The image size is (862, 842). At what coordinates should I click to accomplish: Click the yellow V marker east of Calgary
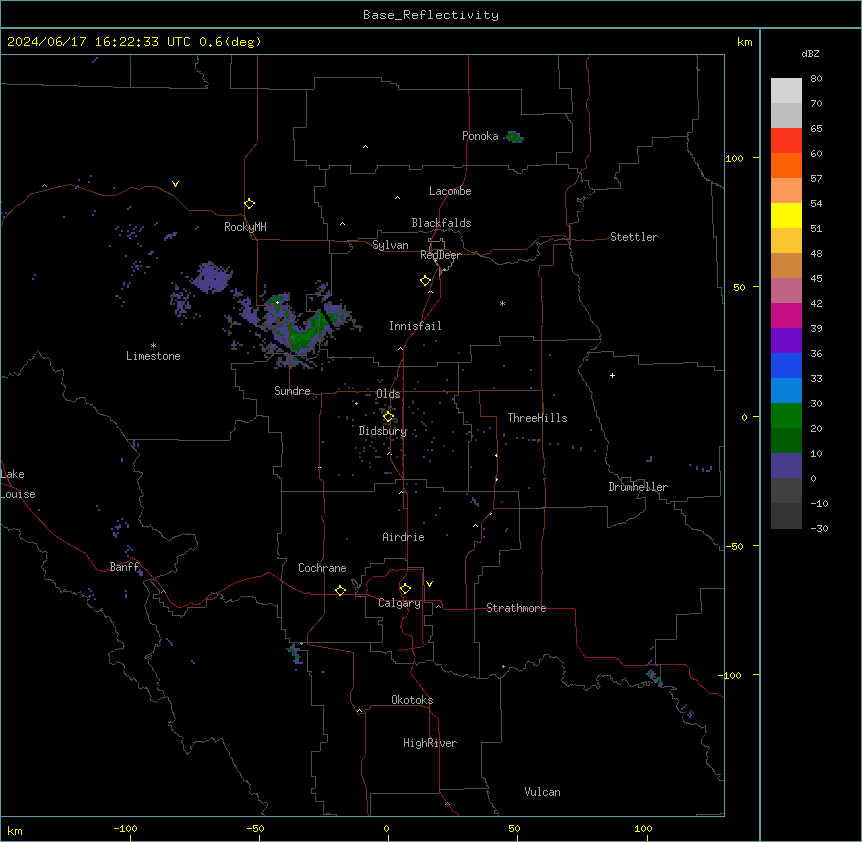[x=429, y=584]
